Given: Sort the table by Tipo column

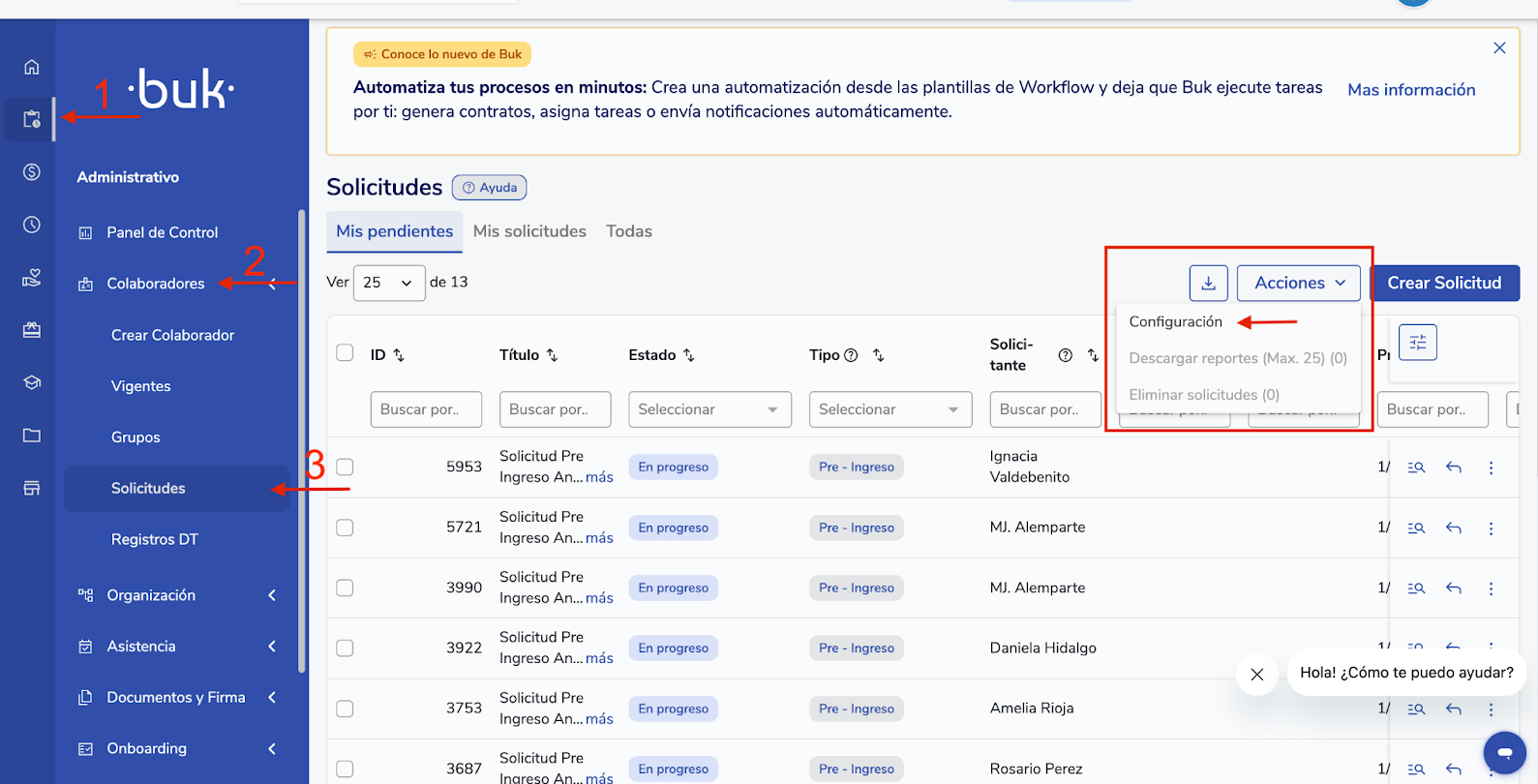Looking at the screenshot, I should tap(879, 355).
